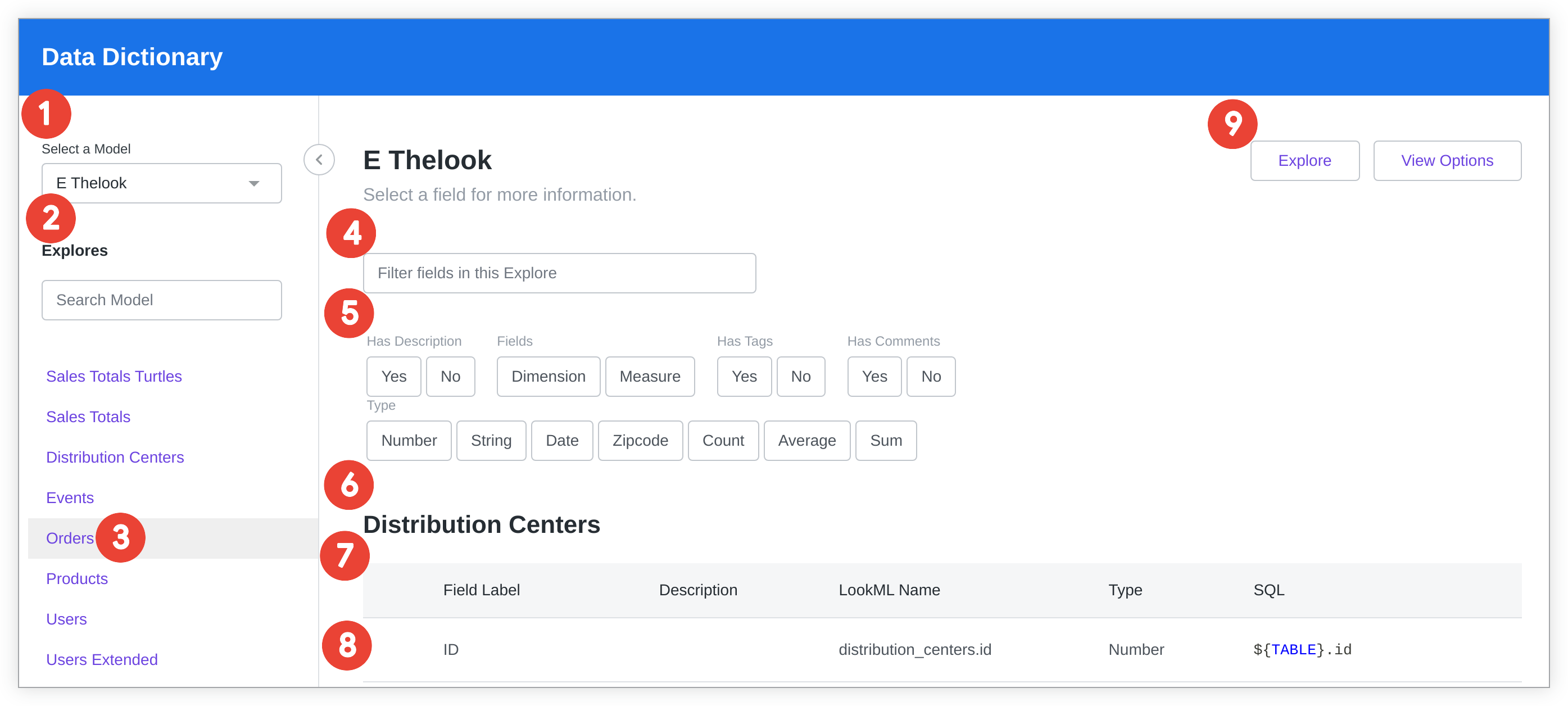Toggle Has Description No filter
The image size is (1568, 706).
[450, 377]
